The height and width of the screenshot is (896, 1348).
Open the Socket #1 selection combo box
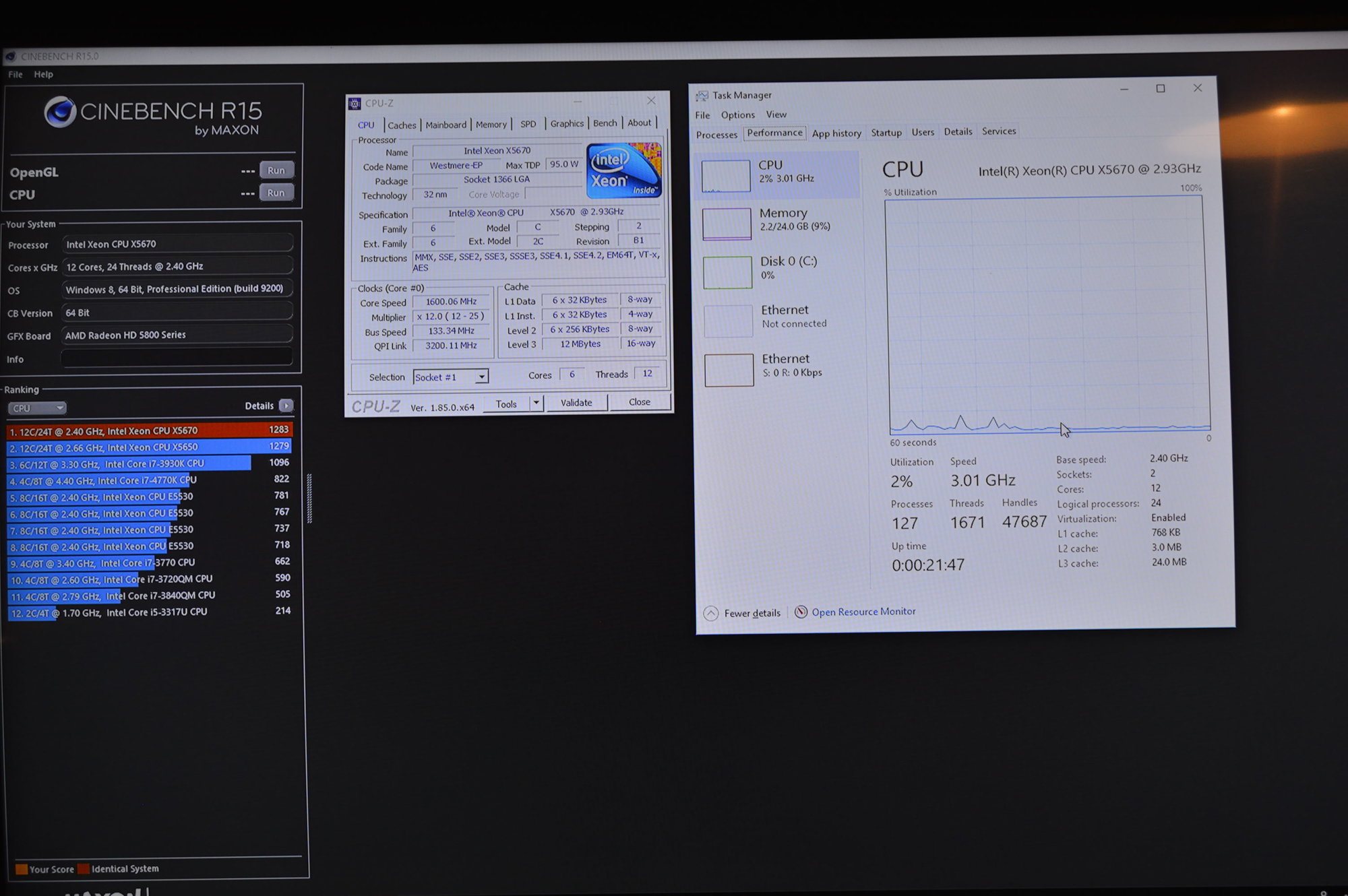450,377
